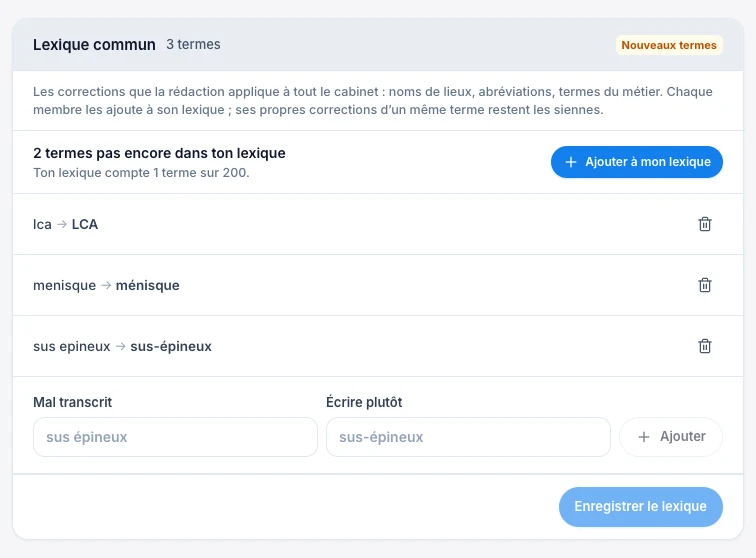Select the Lexique commun heading
Screen dimensions: 756x558
[94, 45]
